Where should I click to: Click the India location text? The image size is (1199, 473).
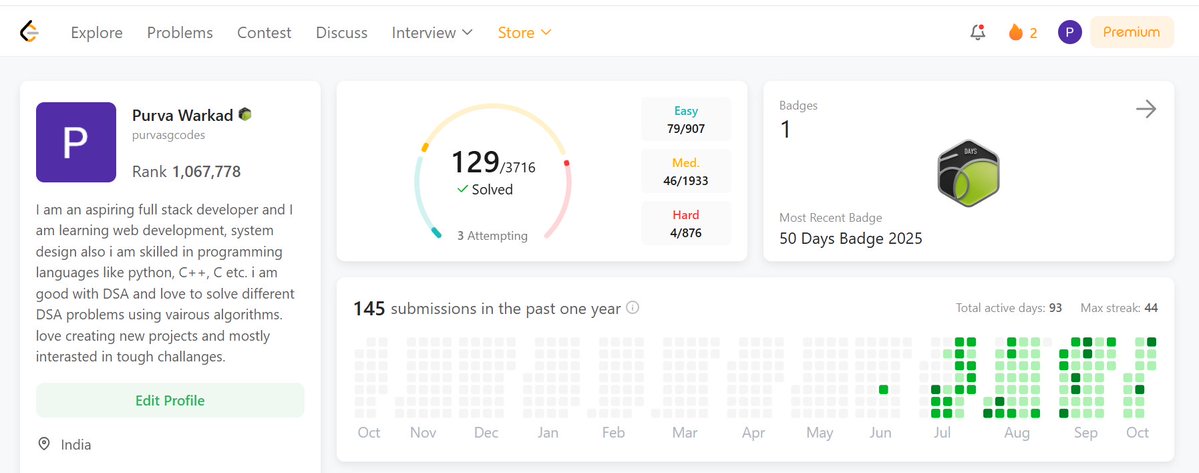(76, 444)
